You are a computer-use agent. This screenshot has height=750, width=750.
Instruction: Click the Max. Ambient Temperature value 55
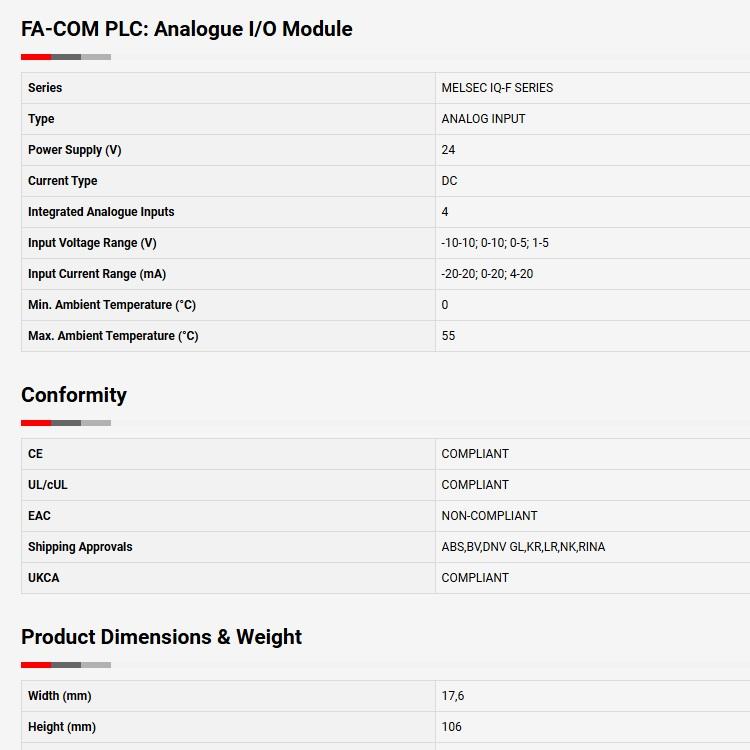pos(448,336)
